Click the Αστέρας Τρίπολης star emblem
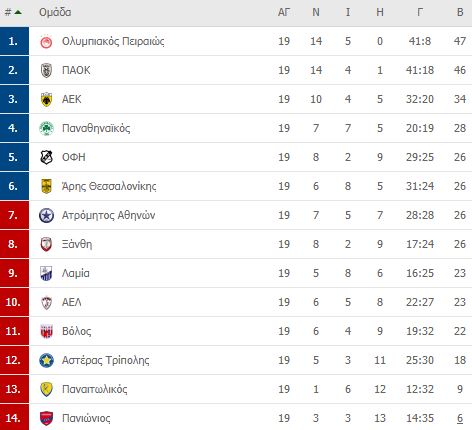This screenshot has height=430, width=472. point(46,360)
